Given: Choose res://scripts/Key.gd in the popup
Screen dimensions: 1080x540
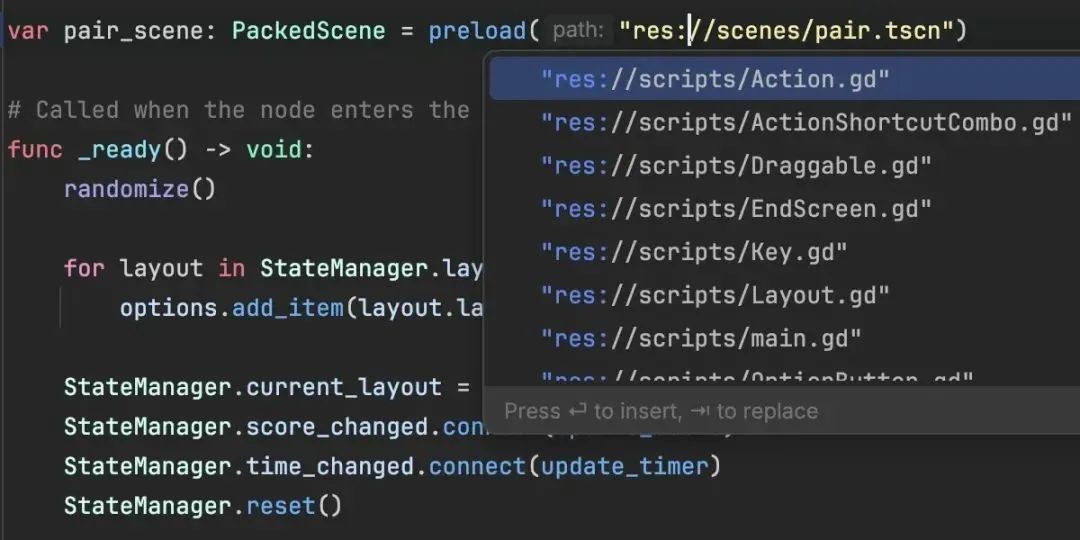Looking at the screenshot, I should click(x=693, y=252).
